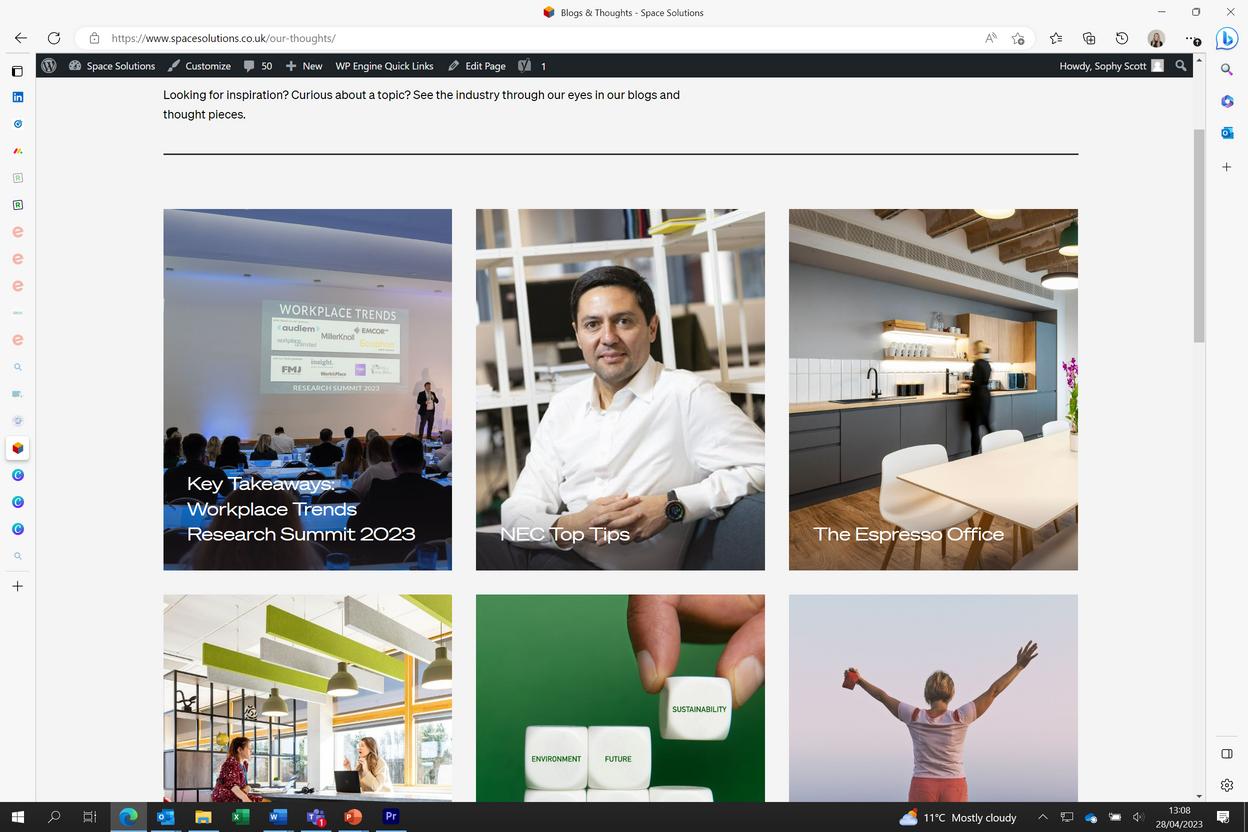Image resolution: width=1248 pixels, height=832 pixels.
Task: Open the Outlook icon in Edge sidebar
Action: 1227,133
